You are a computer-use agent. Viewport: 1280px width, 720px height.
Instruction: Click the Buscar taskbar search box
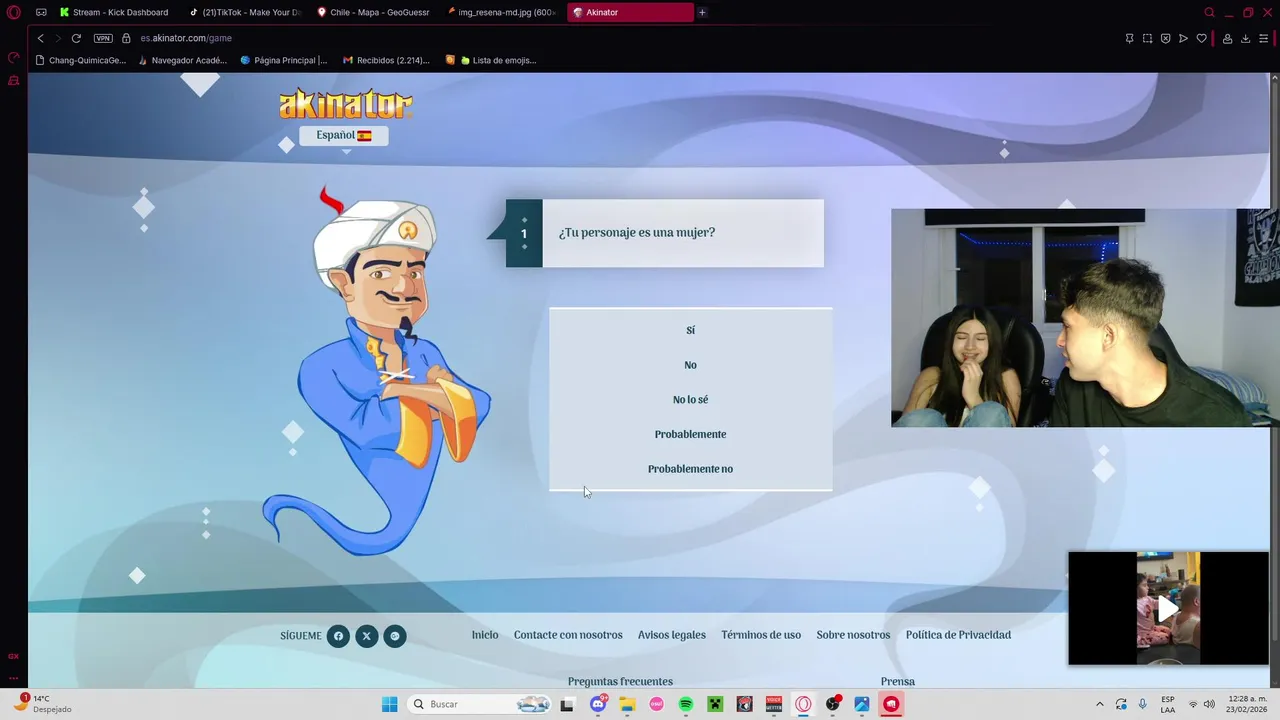[480, 704]
